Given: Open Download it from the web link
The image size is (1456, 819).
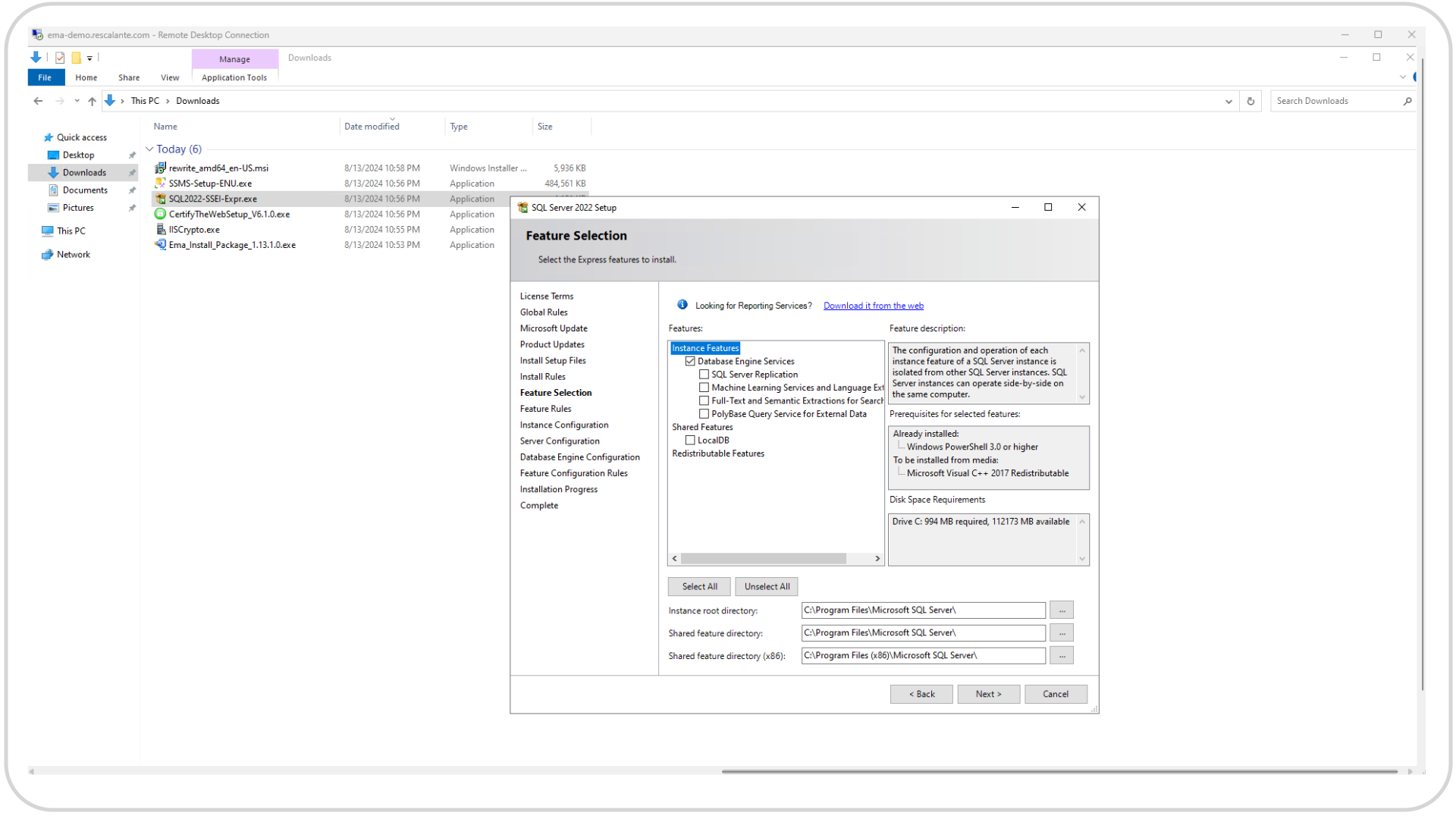Looking at the screenshot, I should pos(874,306).
